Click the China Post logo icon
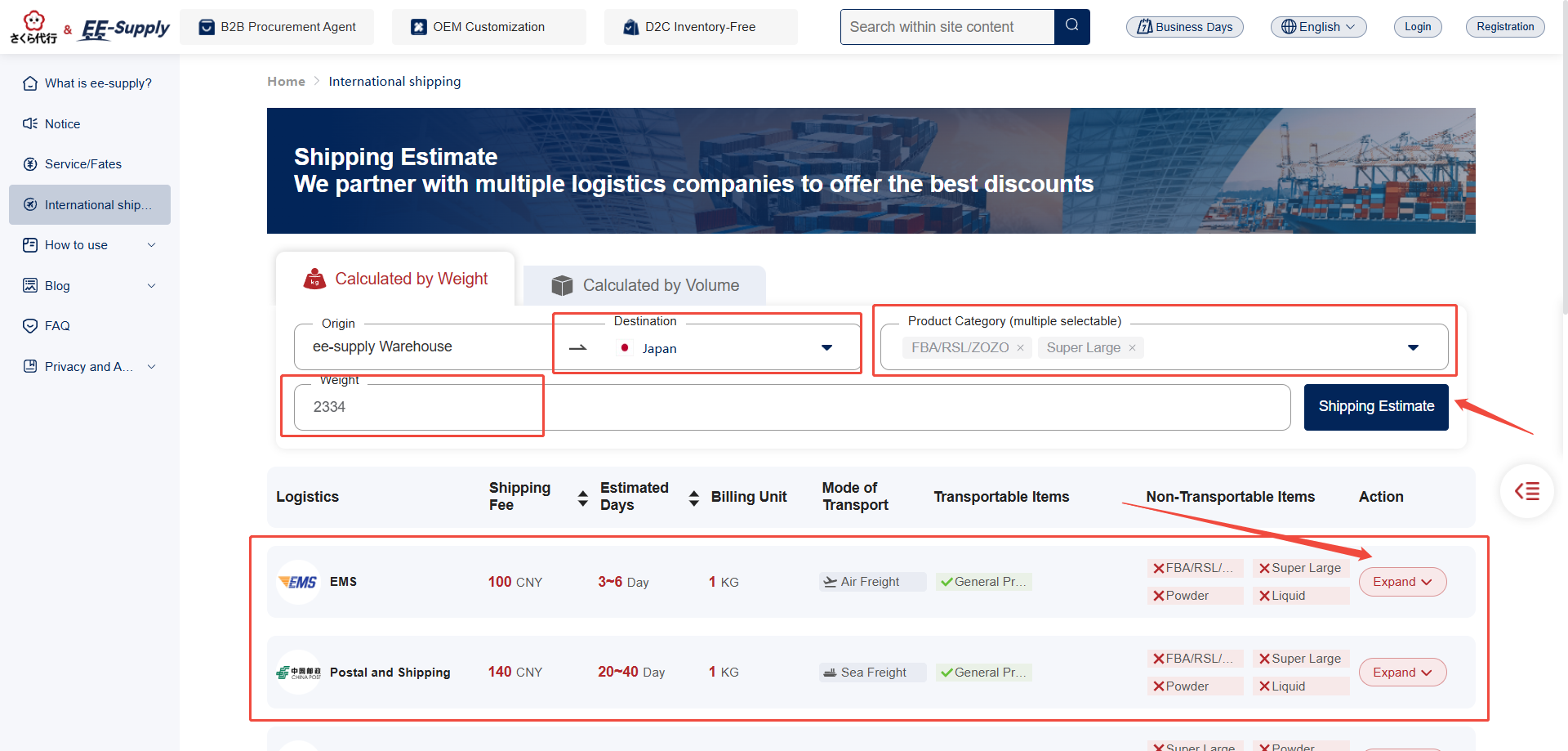 tap(298, 673)
